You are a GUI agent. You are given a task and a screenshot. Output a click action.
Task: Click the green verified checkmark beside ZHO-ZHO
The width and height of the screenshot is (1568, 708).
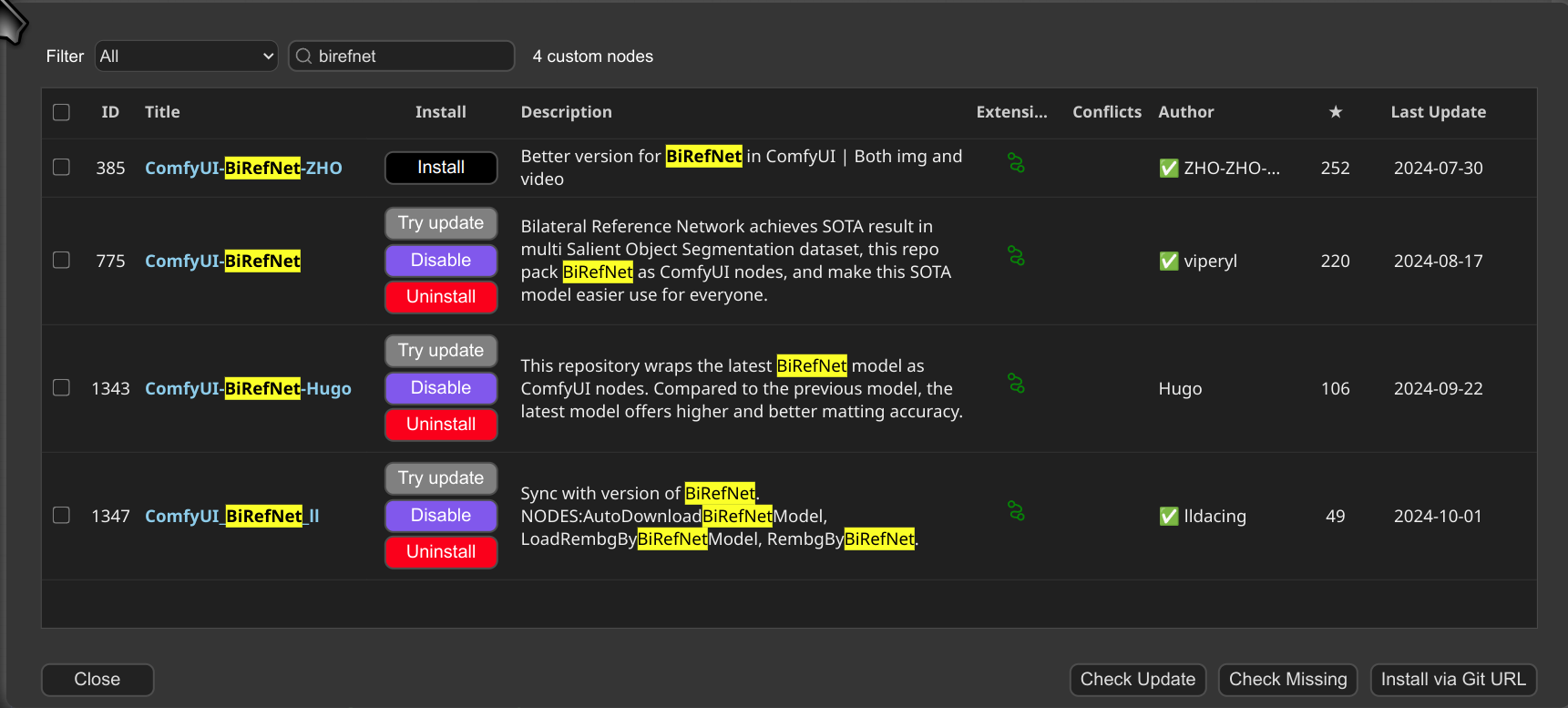pos(1168,169)
